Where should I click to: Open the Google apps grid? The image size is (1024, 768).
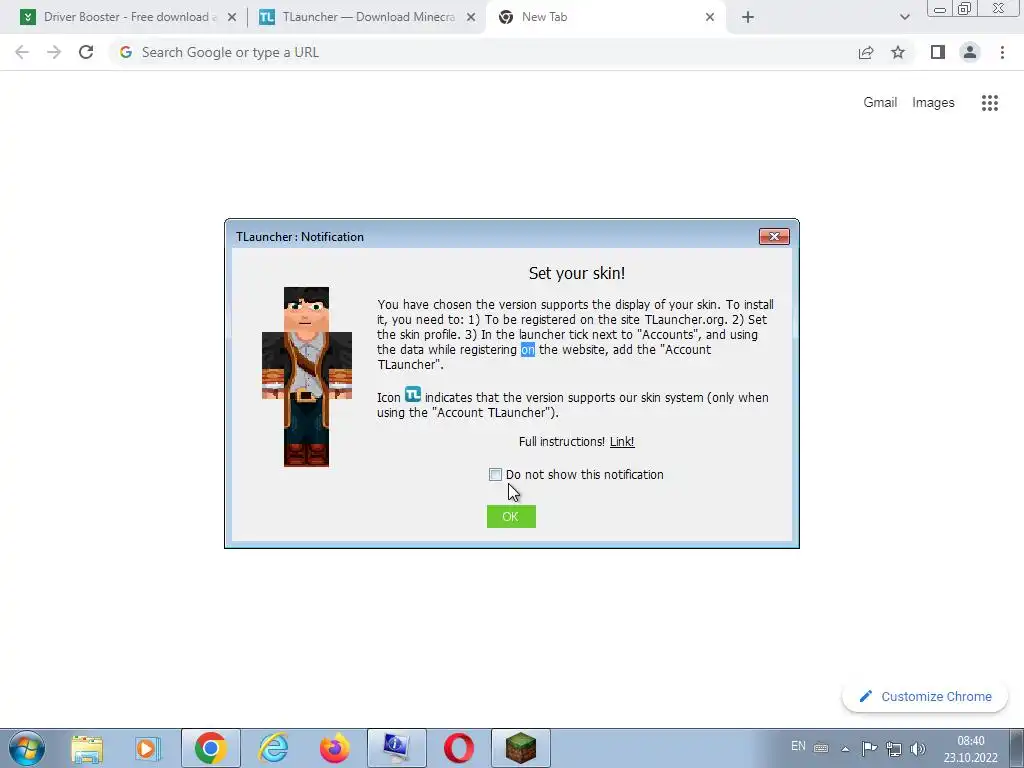(x=989, y=103)
